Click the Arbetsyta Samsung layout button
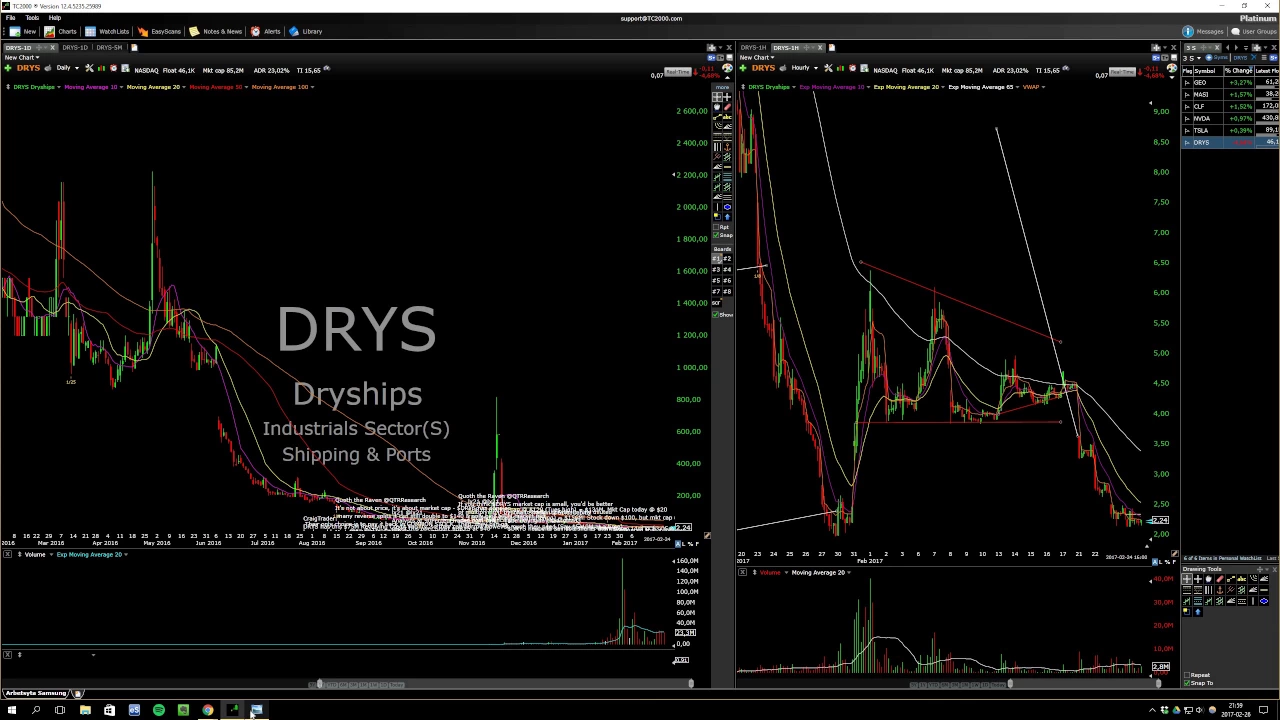This screenshot has height=720, width=1280. click(x=36, y=693)
